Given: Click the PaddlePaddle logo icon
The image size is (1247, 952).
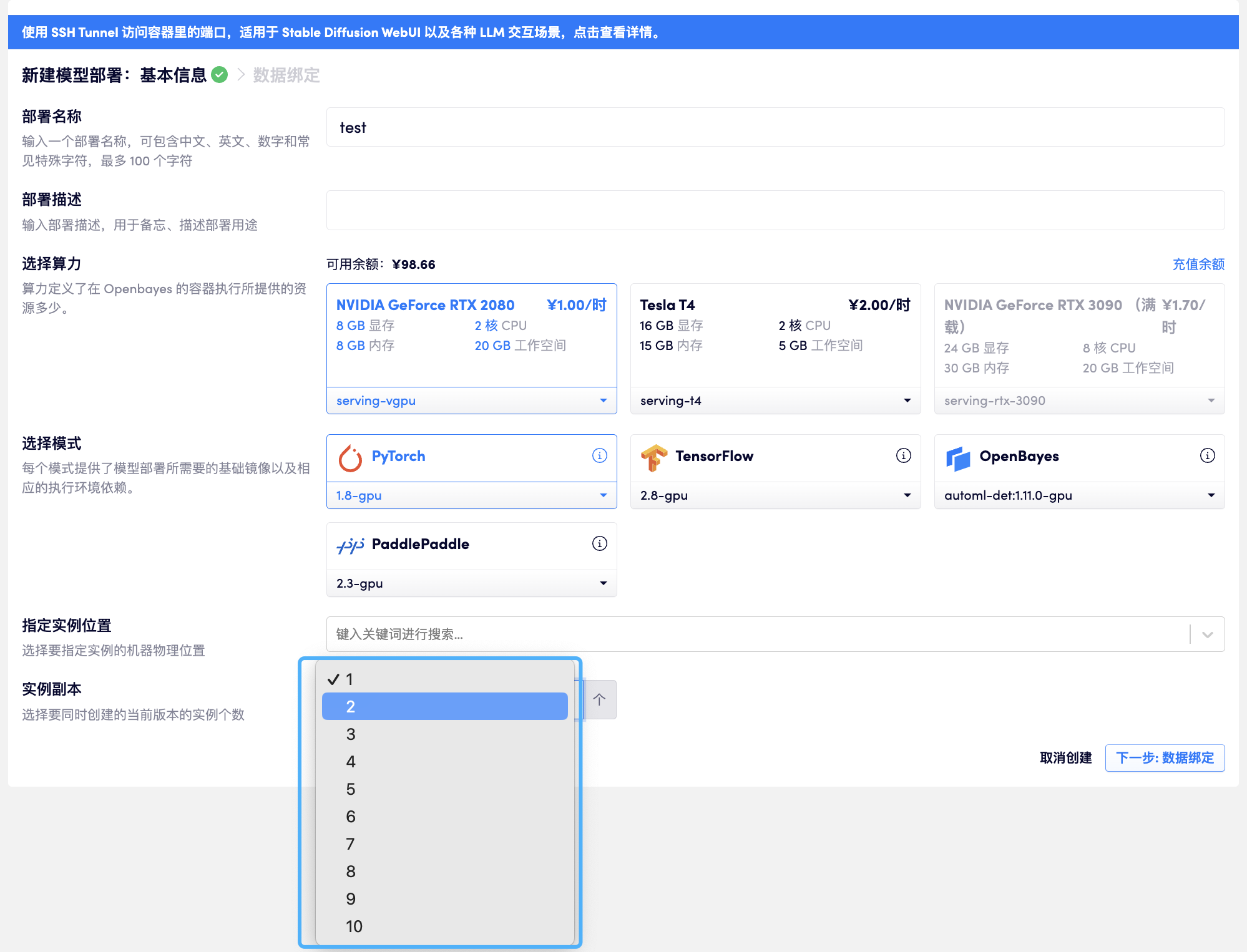Looking at the screenshot, I should [350, 545].
